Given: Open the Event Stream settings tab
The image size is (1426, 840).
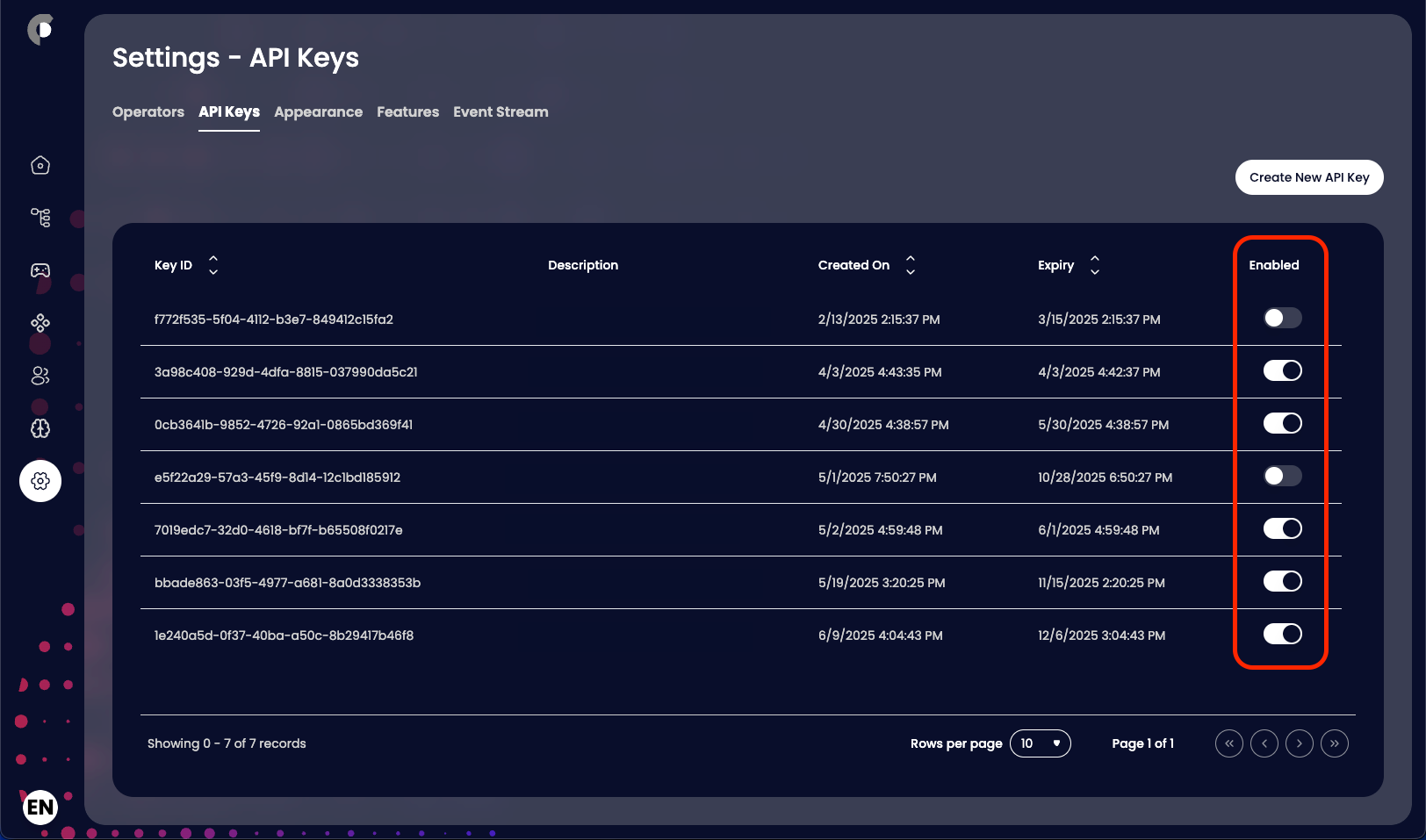Looking at the screenshot, I should [x=501, y=111].
